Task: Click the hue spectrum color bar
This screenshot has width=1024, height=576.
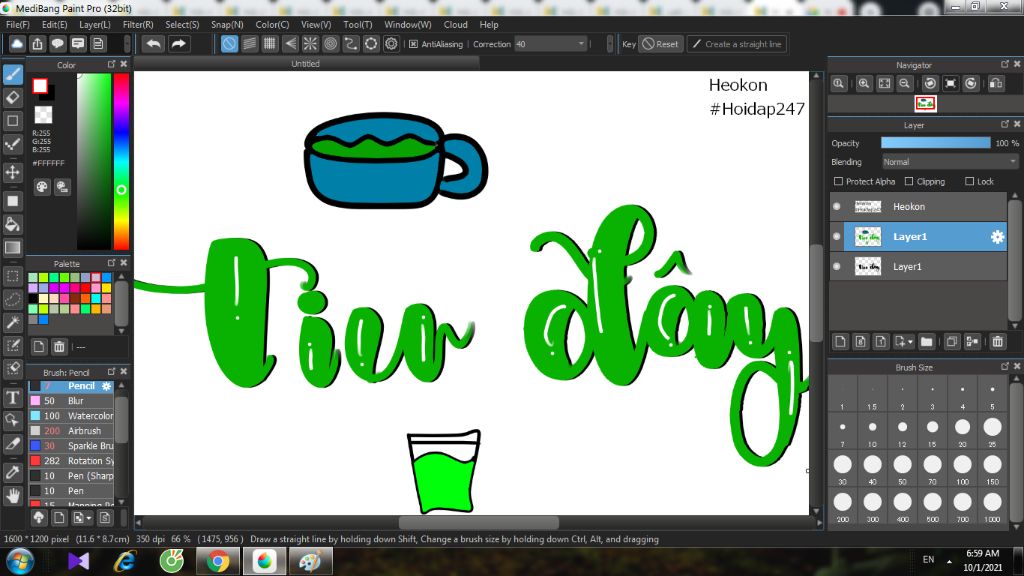Action: pos(121,161)
